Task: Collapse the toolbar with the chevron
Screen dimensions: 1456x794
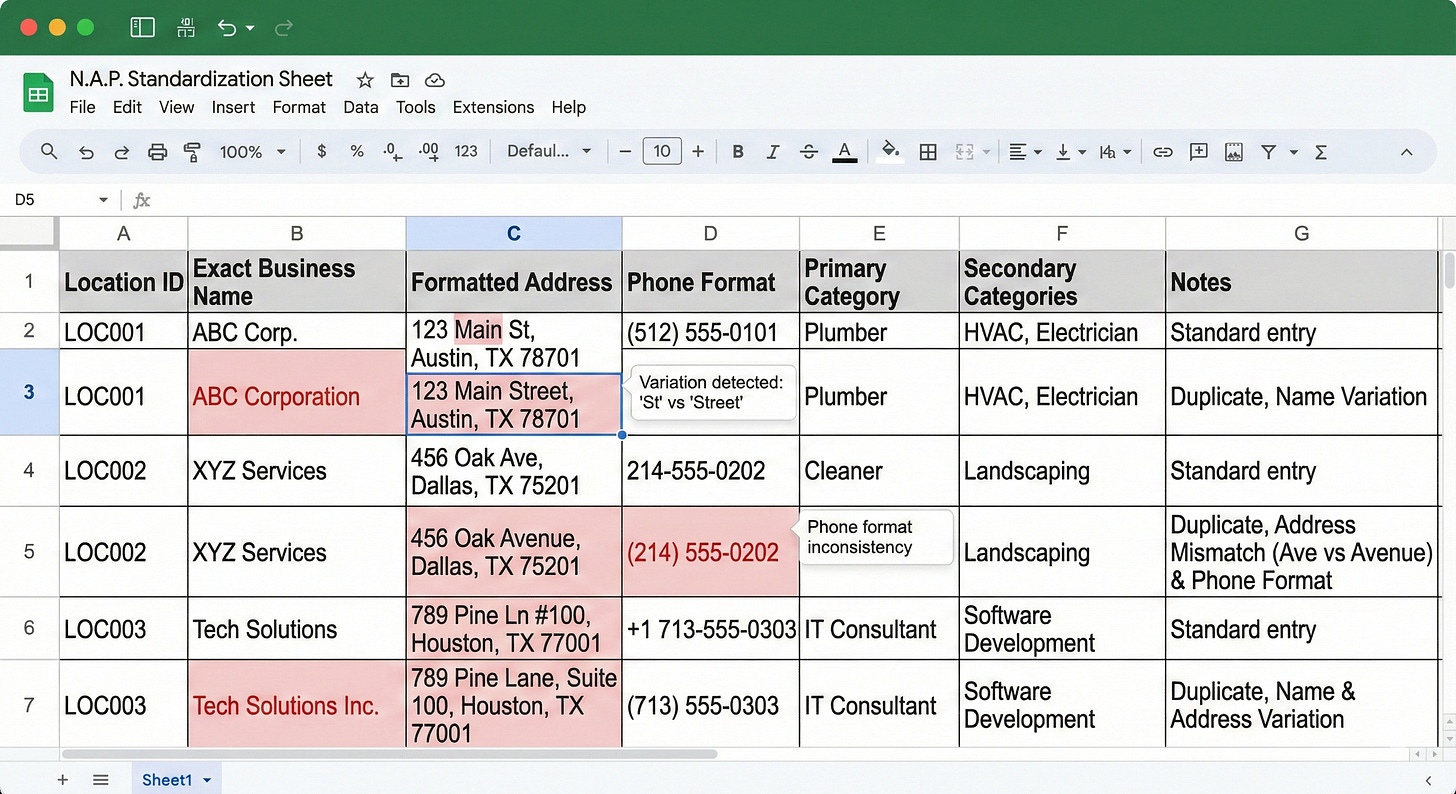Action: [1406, 151]
